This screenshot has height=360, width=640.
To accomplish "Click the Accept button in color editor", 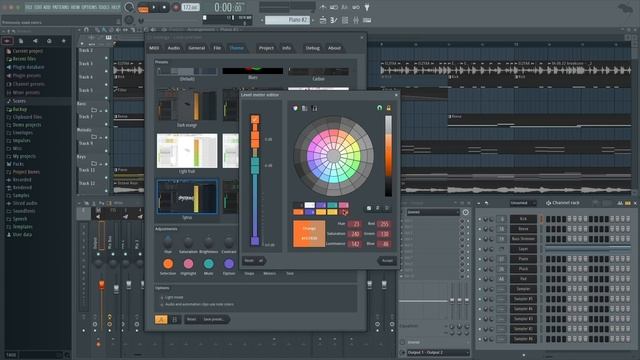I will point(387,260).
